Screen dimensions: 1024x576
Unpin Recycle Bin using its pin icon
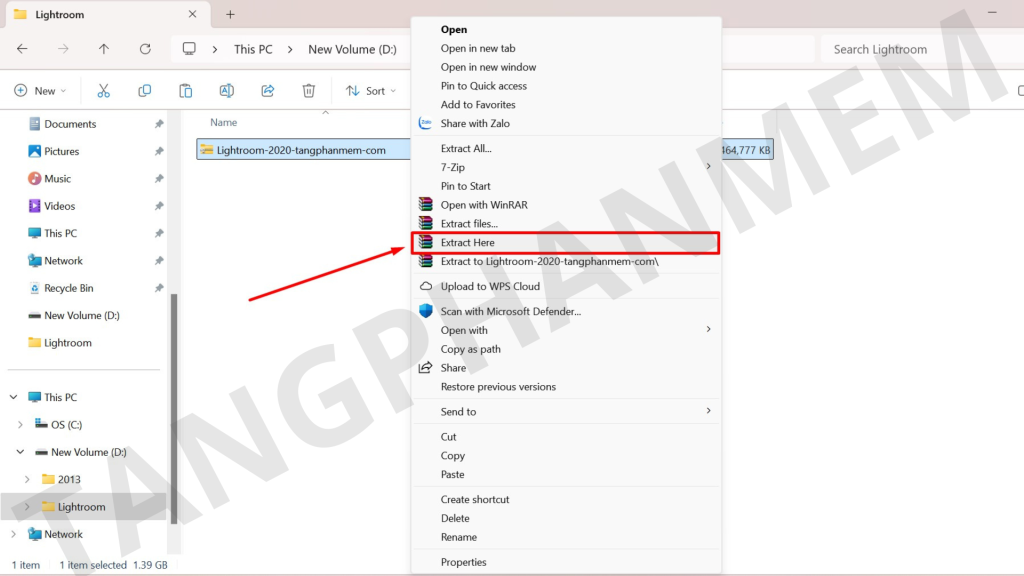pos(159,288)
